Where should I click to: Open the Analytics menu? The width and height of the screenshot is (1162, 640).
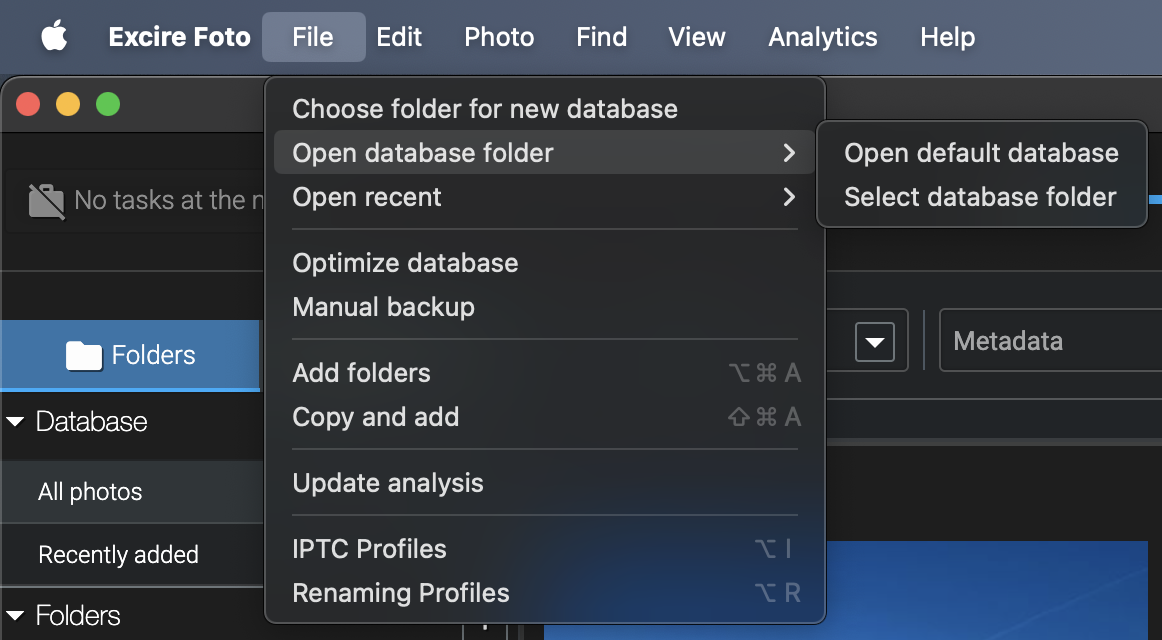pos(823,37)
